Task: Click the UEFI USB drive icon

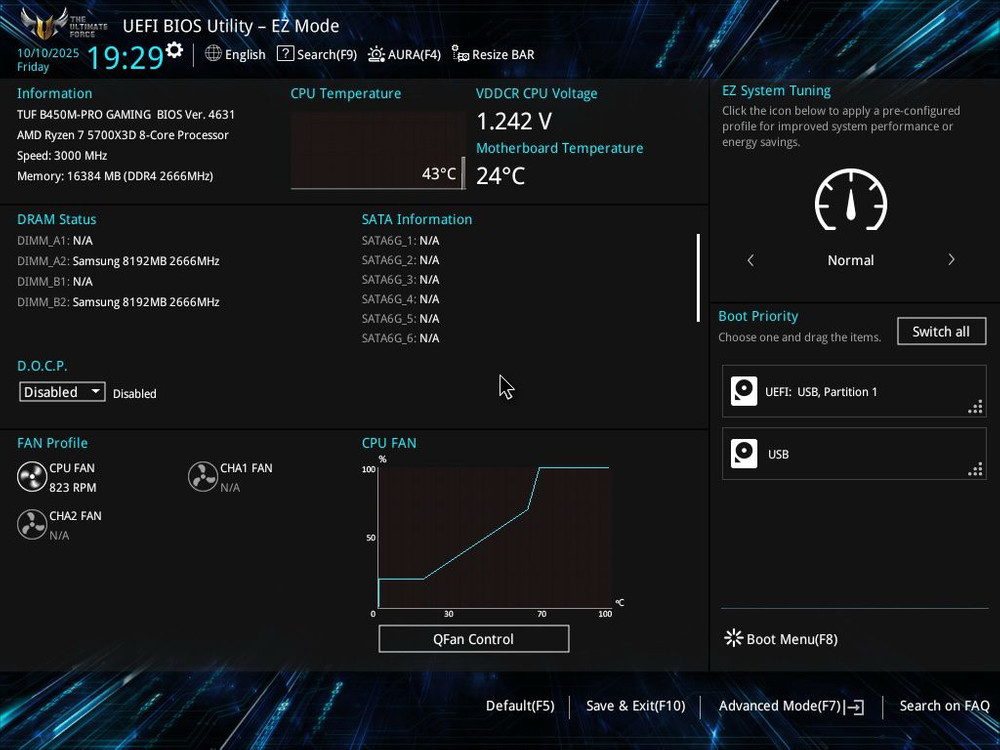Action: pos(744,391)
